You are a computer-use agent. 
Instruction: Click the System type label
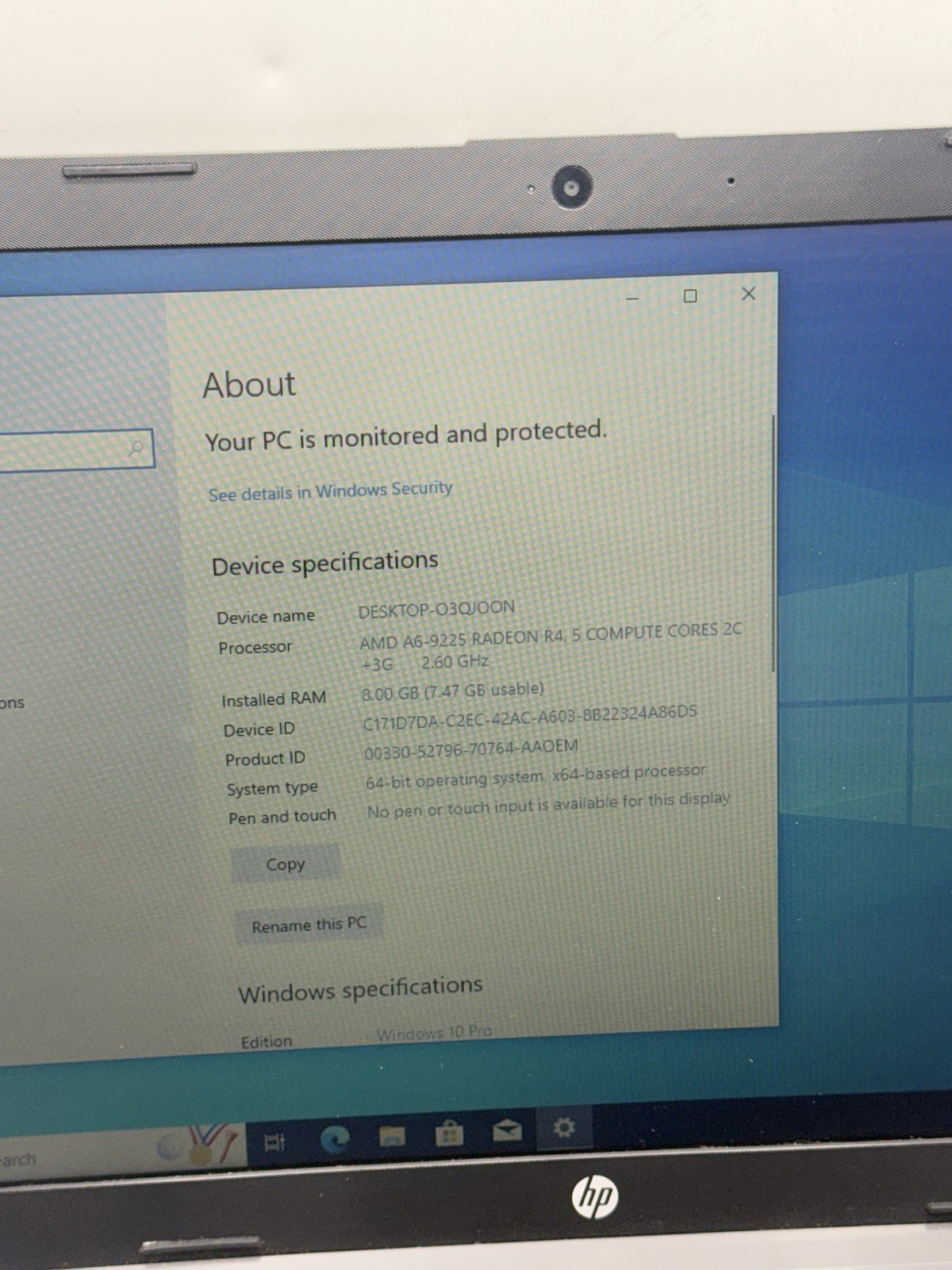[272, 788]
